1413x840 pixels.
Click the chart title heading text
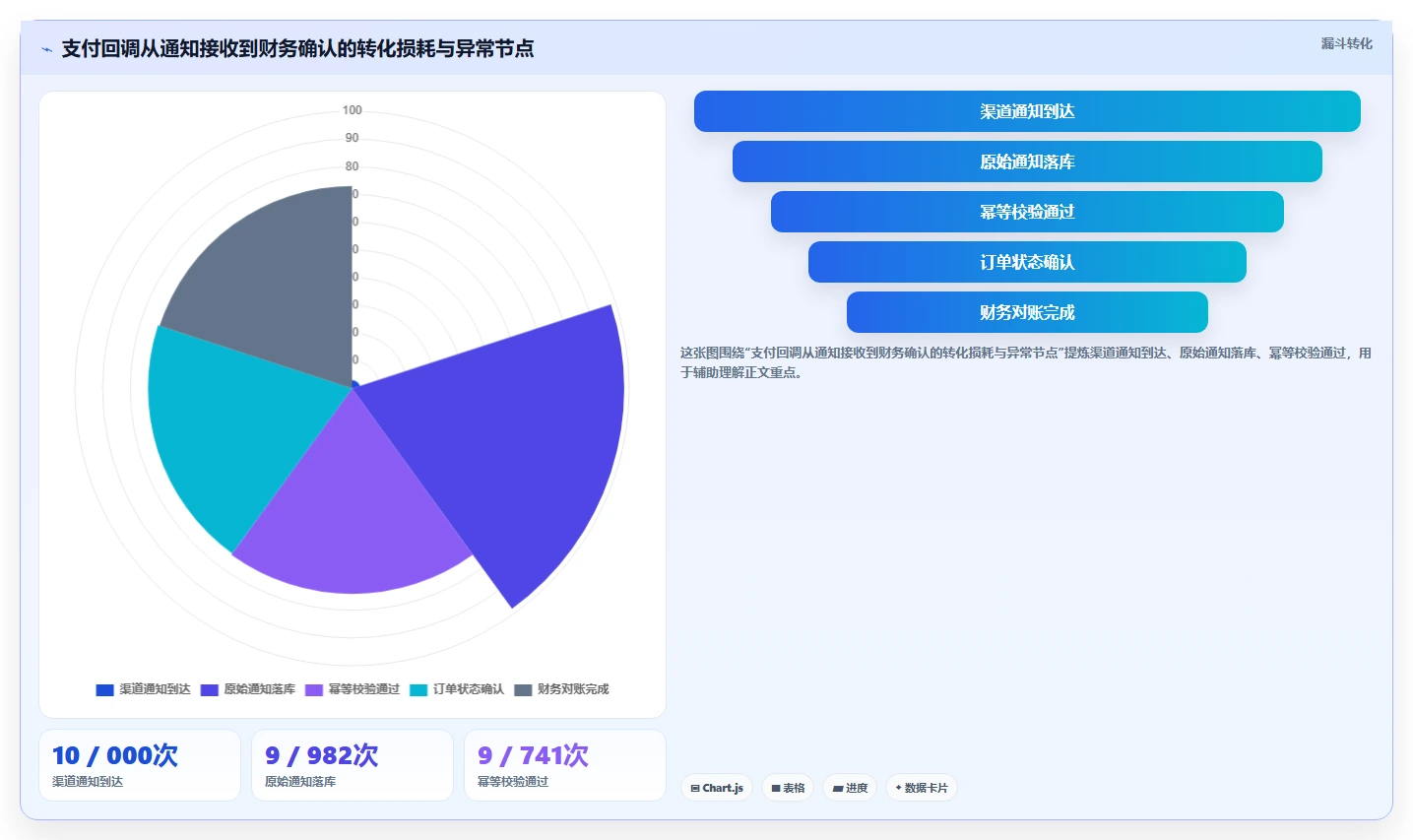pyautogui.click(x=297, y=48)
